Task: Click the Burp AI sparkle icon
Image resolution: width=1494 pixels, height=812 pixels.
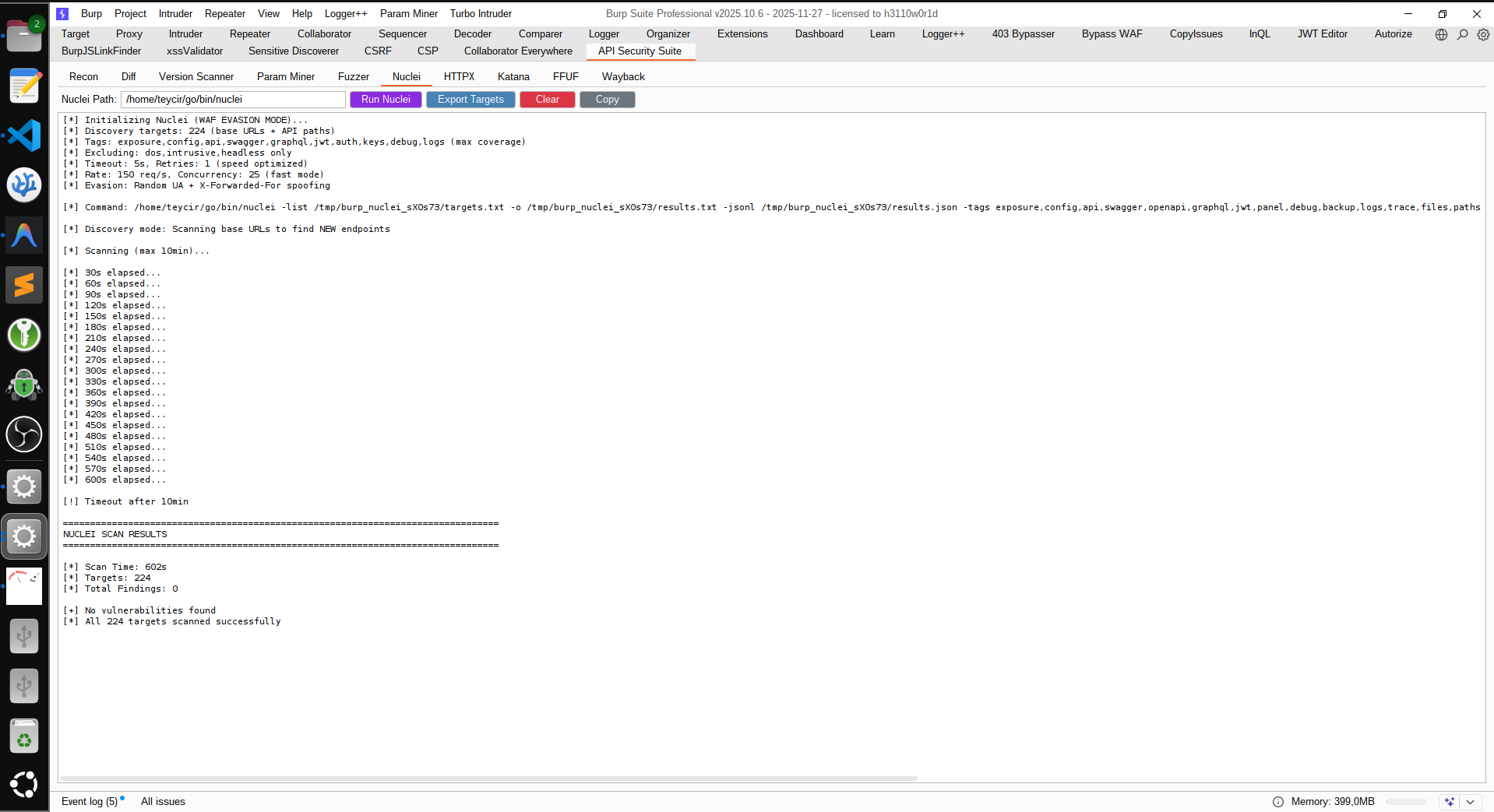Action: coord(1450,802)
